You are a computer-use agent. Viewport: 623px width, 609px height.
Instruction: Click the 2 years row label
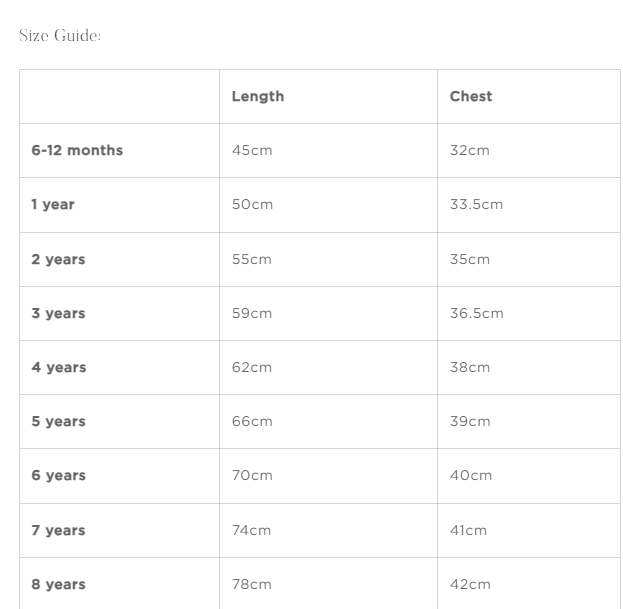[x=58, y=259]
